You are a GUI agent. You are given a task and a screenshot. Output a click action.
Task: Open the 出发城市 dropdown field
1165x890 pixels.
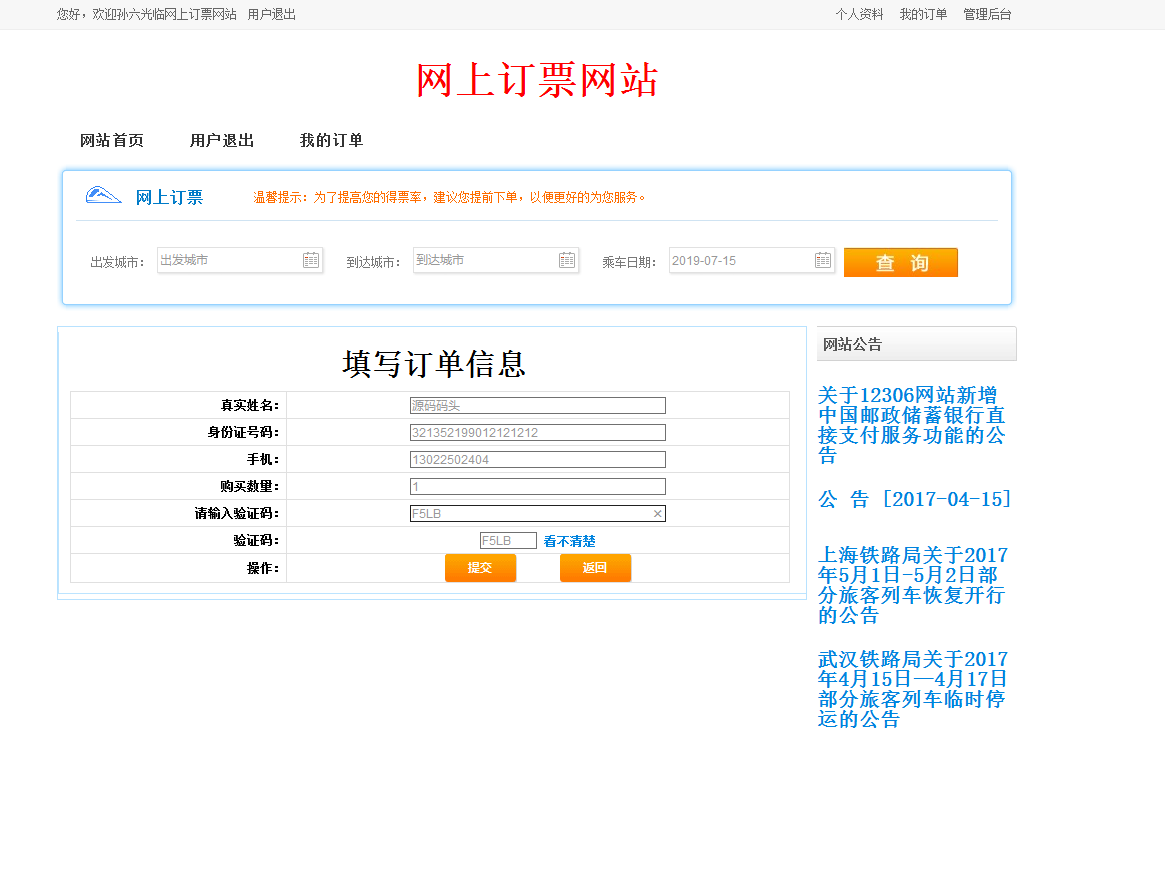click(230, 259)
